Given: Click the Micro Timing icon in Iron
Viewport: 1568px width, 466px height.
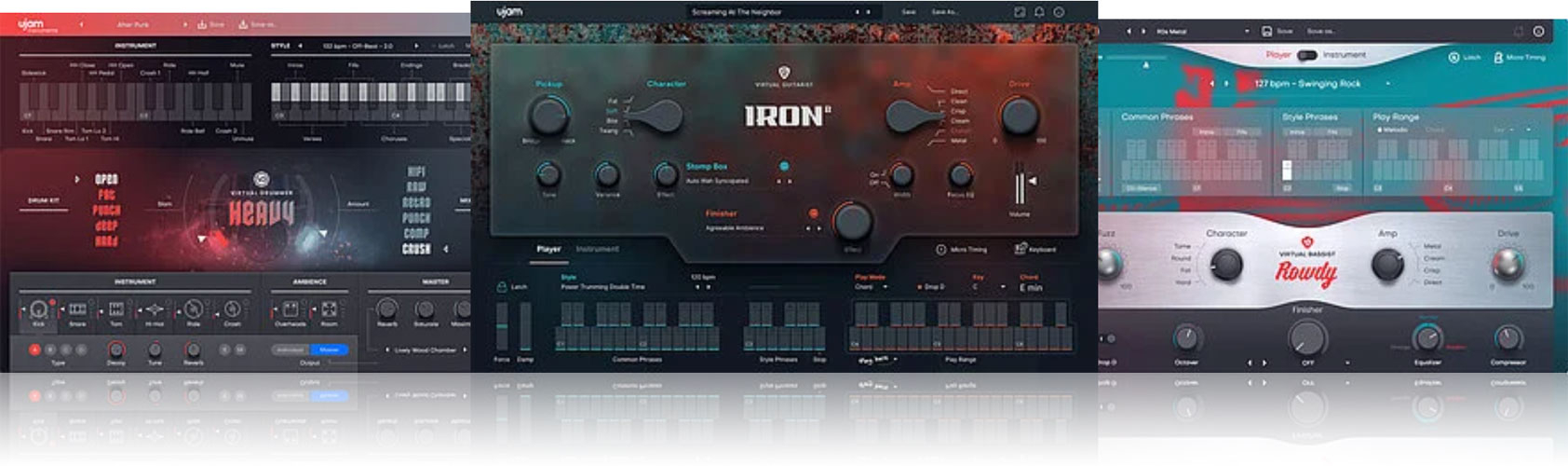Looking at the screenshot, I should pyautogui.click(x=940, y=249).
